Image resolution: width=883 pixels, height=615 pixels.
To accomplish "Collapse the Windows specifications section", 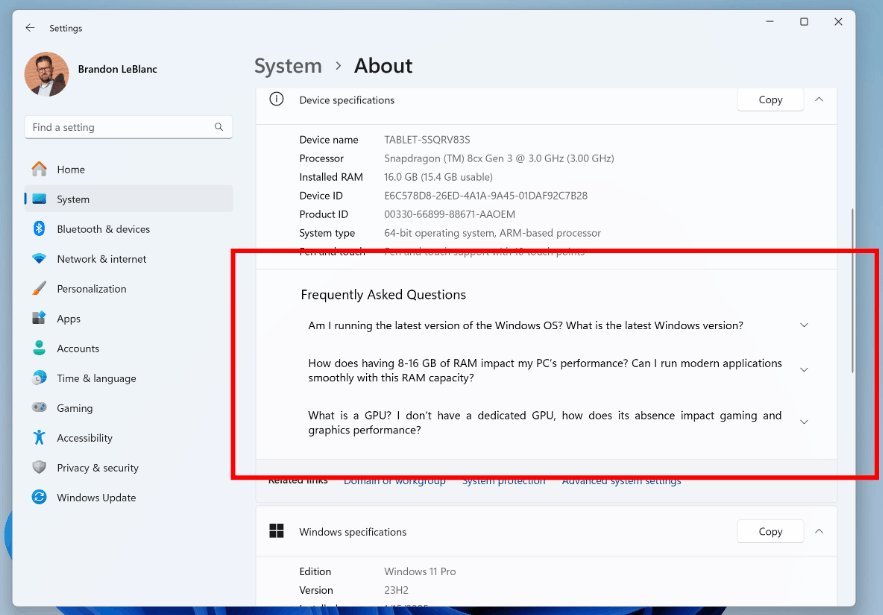I will tap(819, 531).
